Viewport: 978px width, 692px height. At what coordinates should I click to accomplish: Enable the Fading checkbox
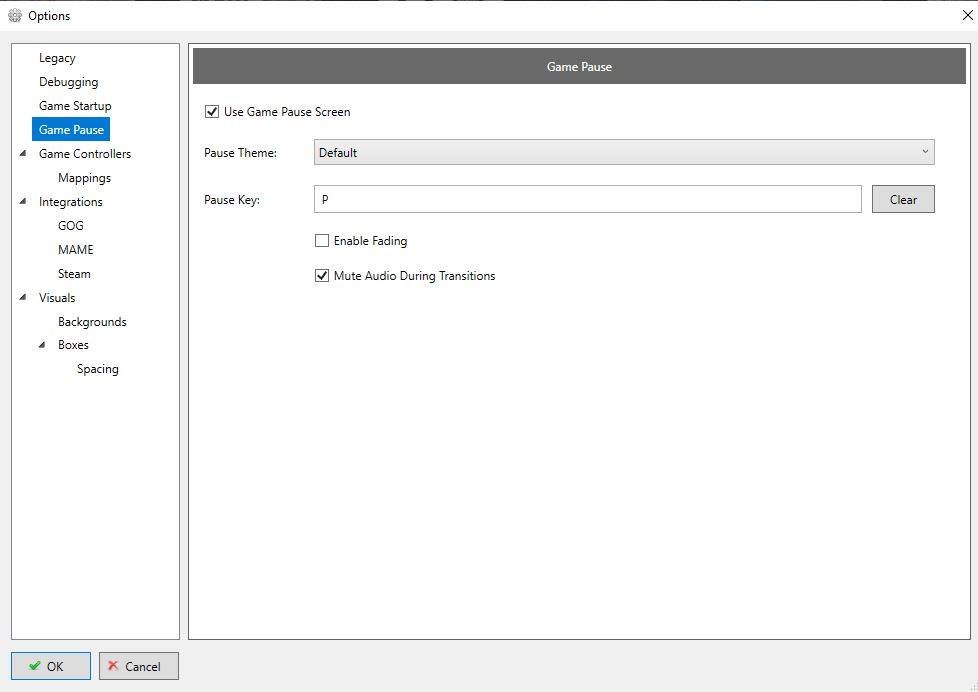(322, 241)
